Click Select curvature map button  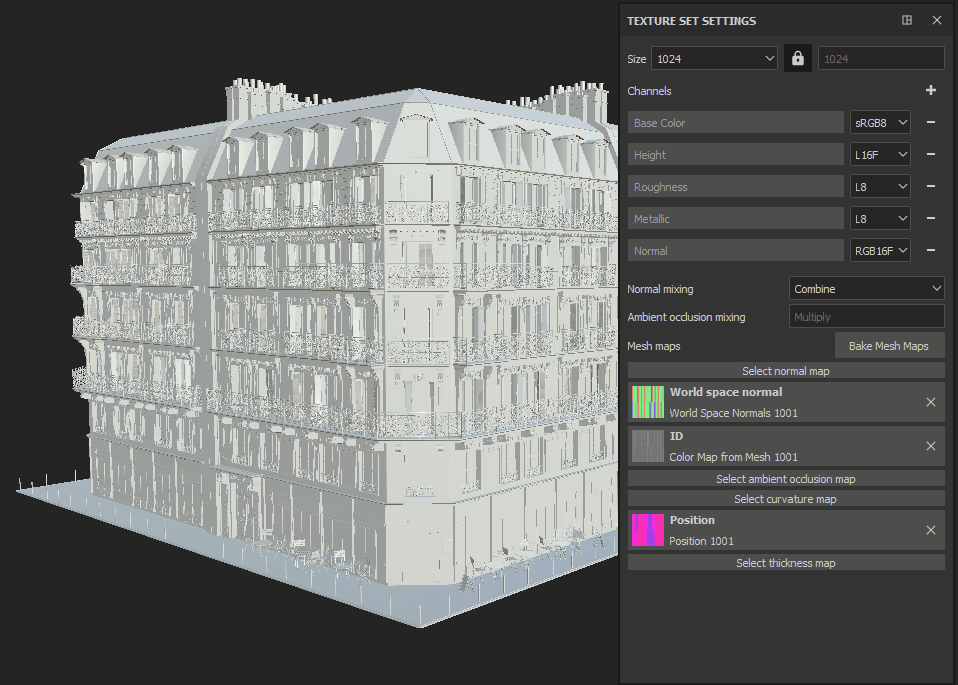pyautogui.click(x=786, y=499)
